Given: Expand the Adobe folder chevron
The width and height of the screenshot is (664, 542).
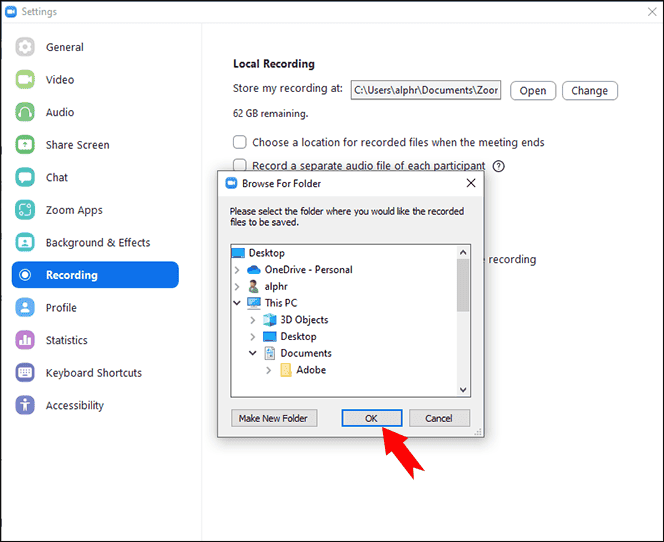Looking at the screenshot, I should pos(268,370).
